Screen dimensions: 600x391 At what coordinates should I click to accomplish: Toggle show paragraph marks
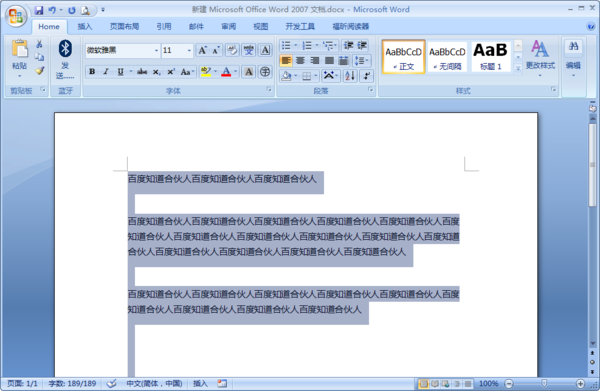[366, 75]
